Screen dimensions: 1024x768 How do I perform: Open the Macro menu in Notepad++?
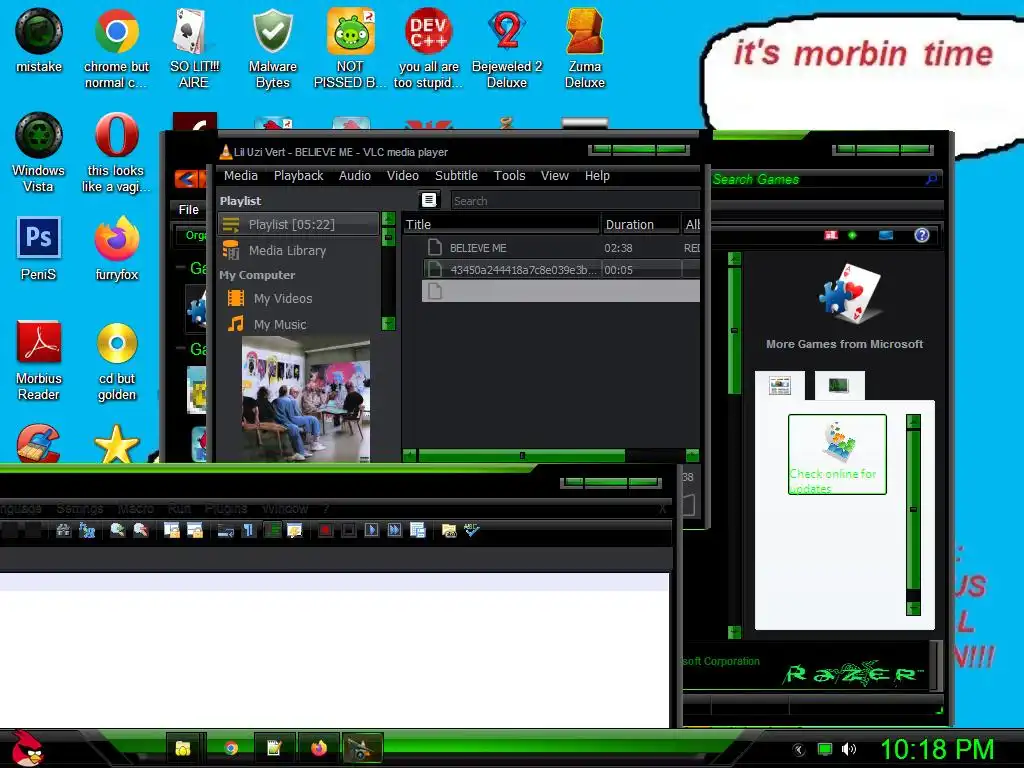click(x=136, y=509)
